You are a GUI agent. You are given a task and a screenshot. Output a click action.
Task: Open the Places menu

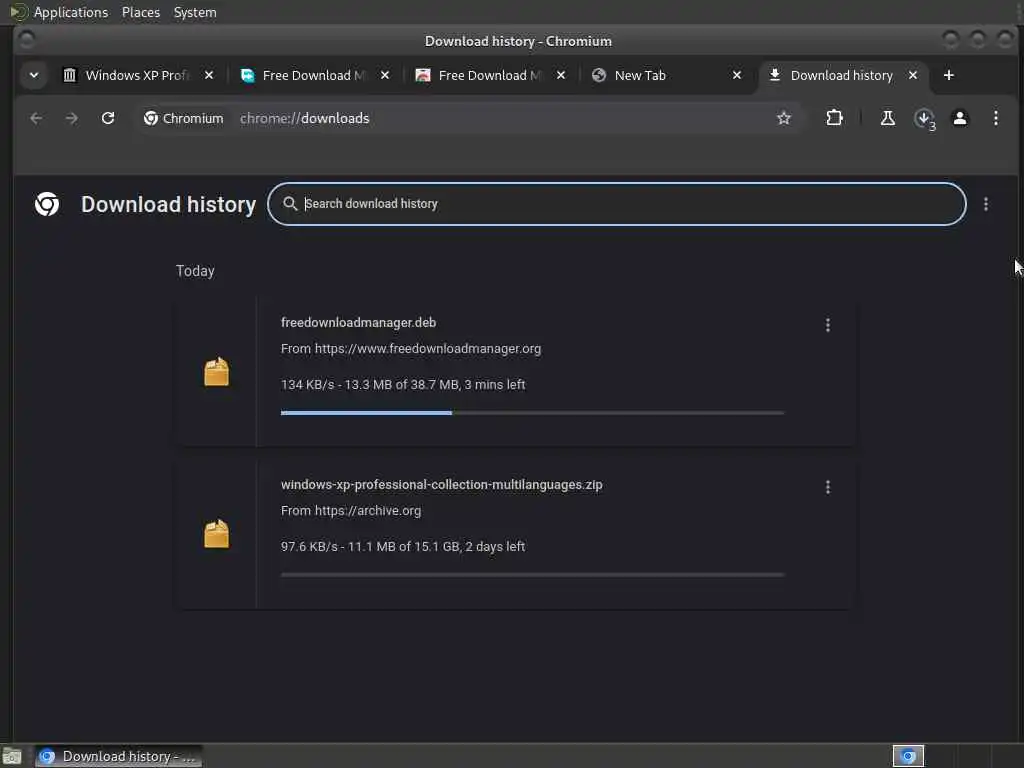[141, 12]
